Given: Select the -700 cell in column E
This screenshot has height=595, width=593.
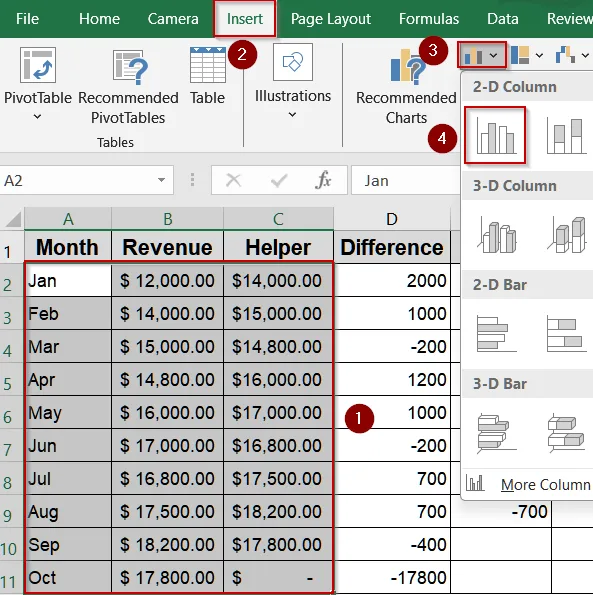Looking at the screenshot, I should coord(501,512).
